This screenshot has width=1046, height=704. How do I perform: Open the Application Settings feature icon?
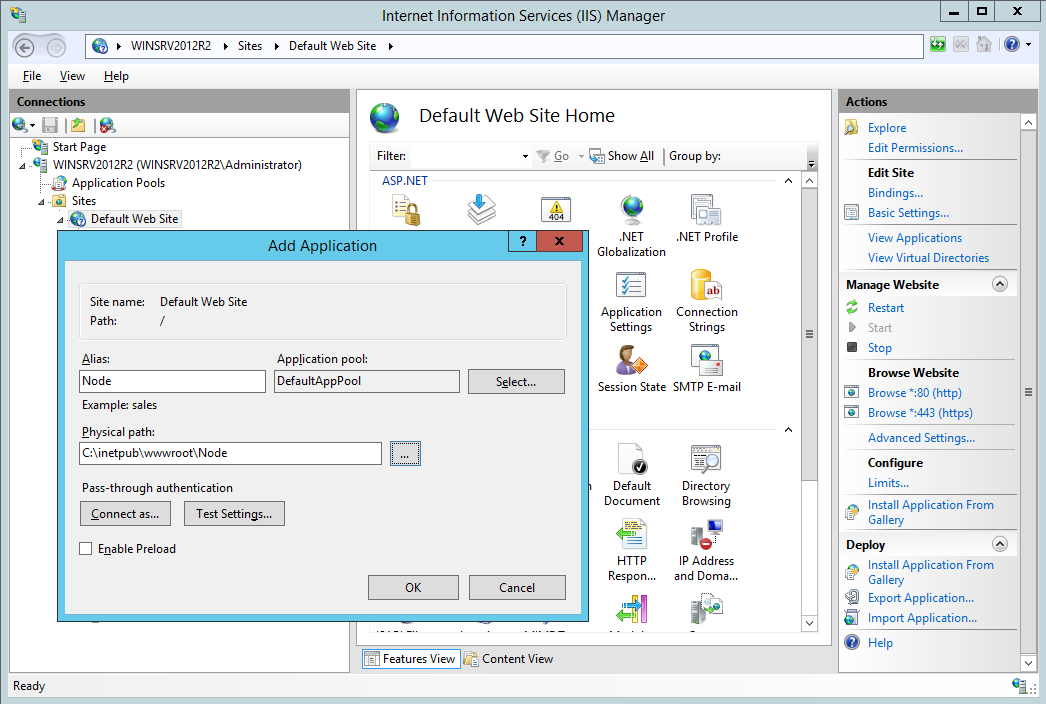pos(631,302)
